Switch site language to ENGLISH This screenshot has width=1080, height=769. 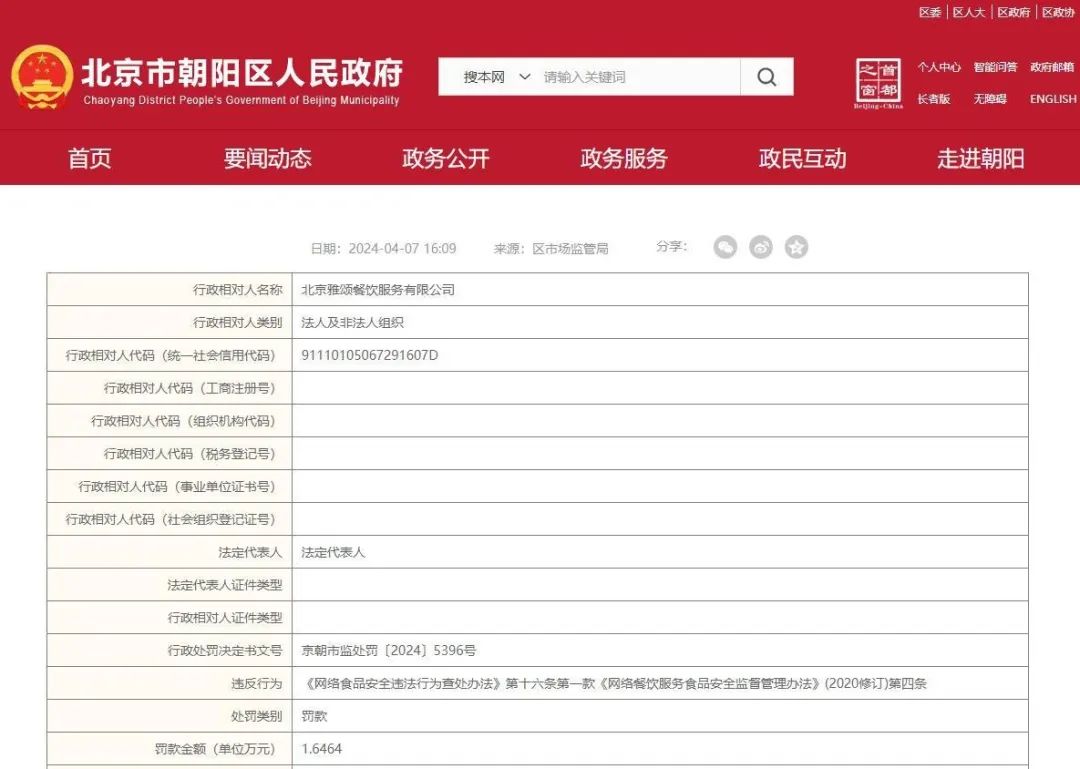pyautogui.click(x=1053, y=99)
